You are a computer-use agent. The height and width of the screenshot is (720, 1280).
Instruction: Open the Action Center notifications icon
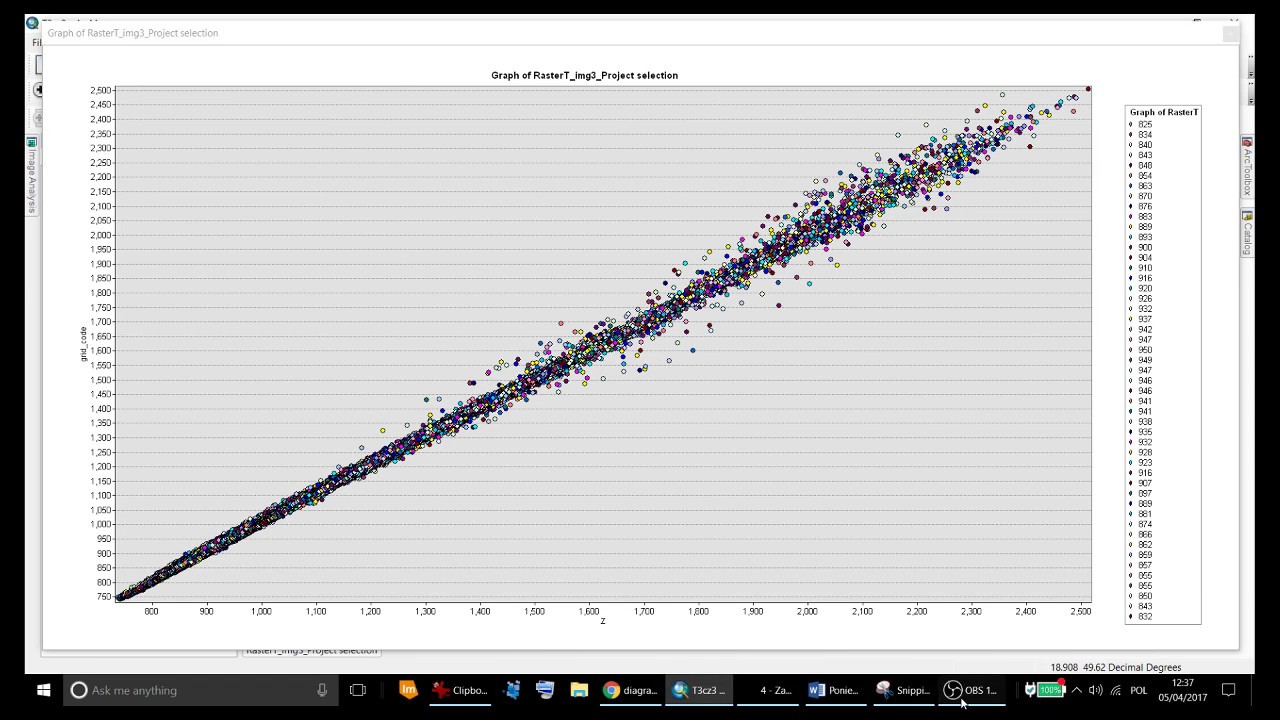(1229, 690)
